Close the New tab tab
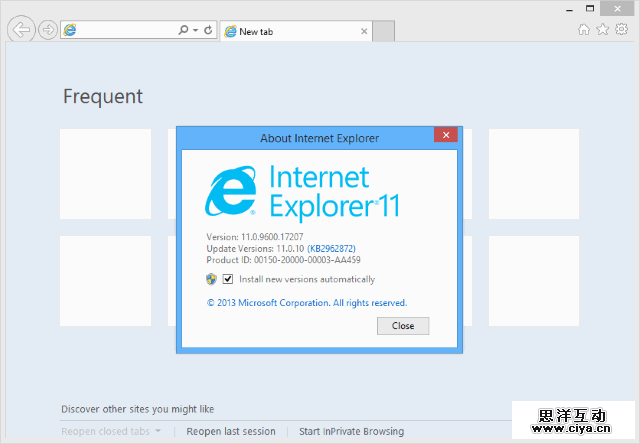The image size is (640, 444). (364, 31)
